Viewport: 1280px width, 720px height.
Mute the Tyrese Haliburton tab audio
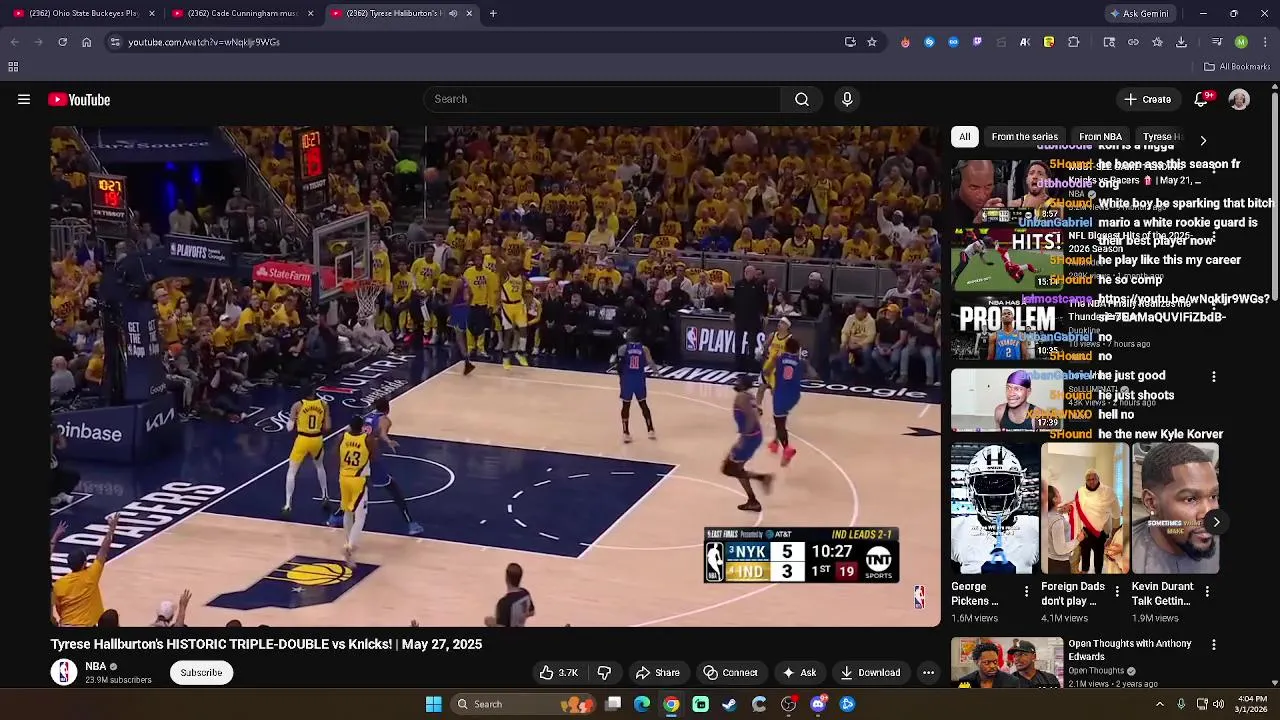453,13
